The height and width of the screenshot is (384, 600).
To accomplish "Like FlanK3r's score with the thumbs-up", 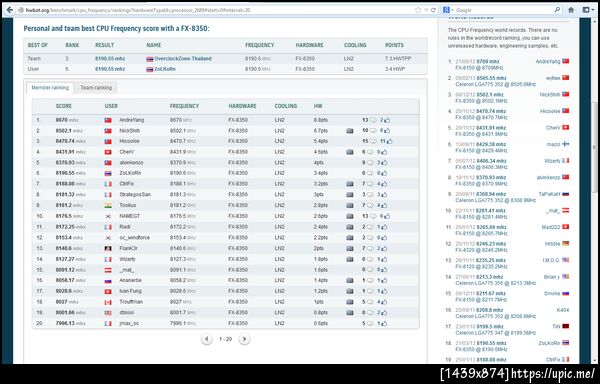I will [x=384, y=249].
